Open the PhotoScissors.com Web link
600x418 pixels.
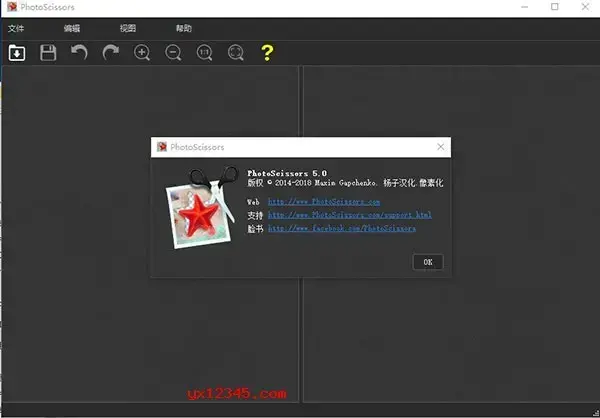tap(324, 202)
